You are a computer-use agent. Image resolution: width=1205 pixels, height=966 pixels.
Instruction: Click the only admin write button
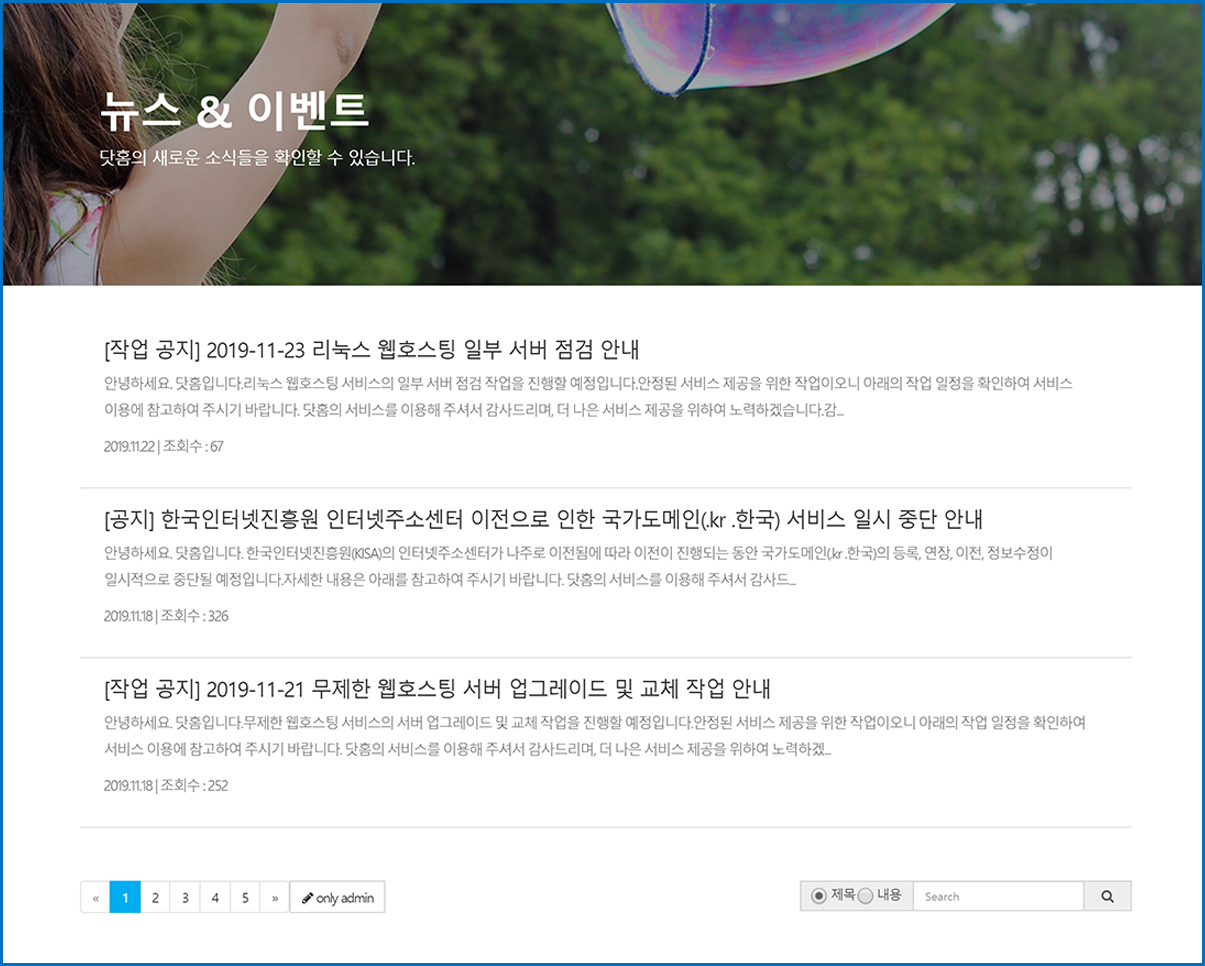click(337, 897)
